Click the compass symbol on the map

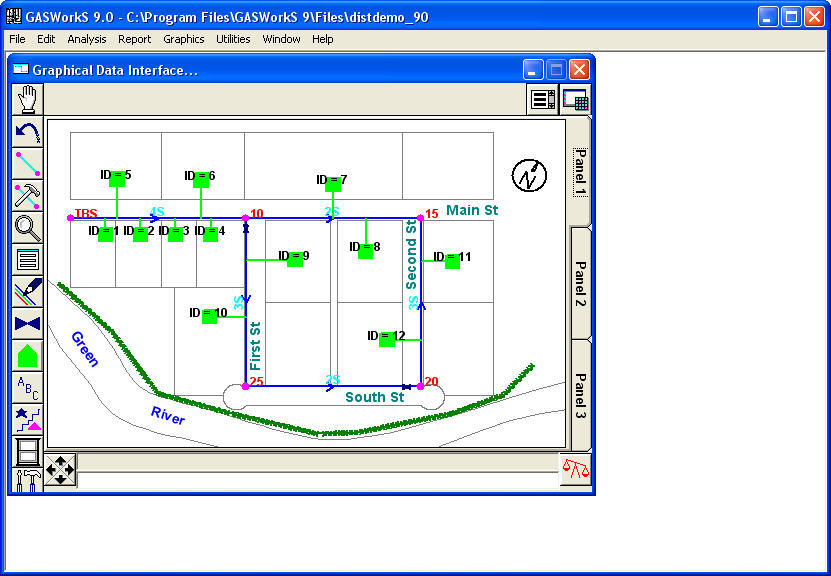tap(529, 176)
